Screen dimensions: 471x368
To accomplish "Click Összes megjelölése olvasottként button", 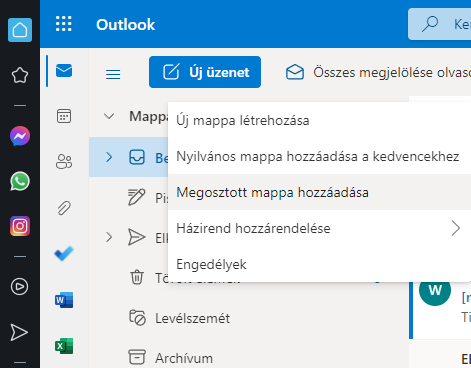I will tap(378, 72).
